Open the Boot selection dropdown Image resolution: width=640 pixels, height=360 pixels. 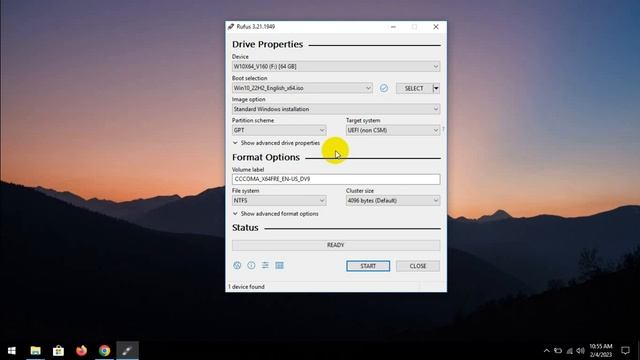pos(302,88)
